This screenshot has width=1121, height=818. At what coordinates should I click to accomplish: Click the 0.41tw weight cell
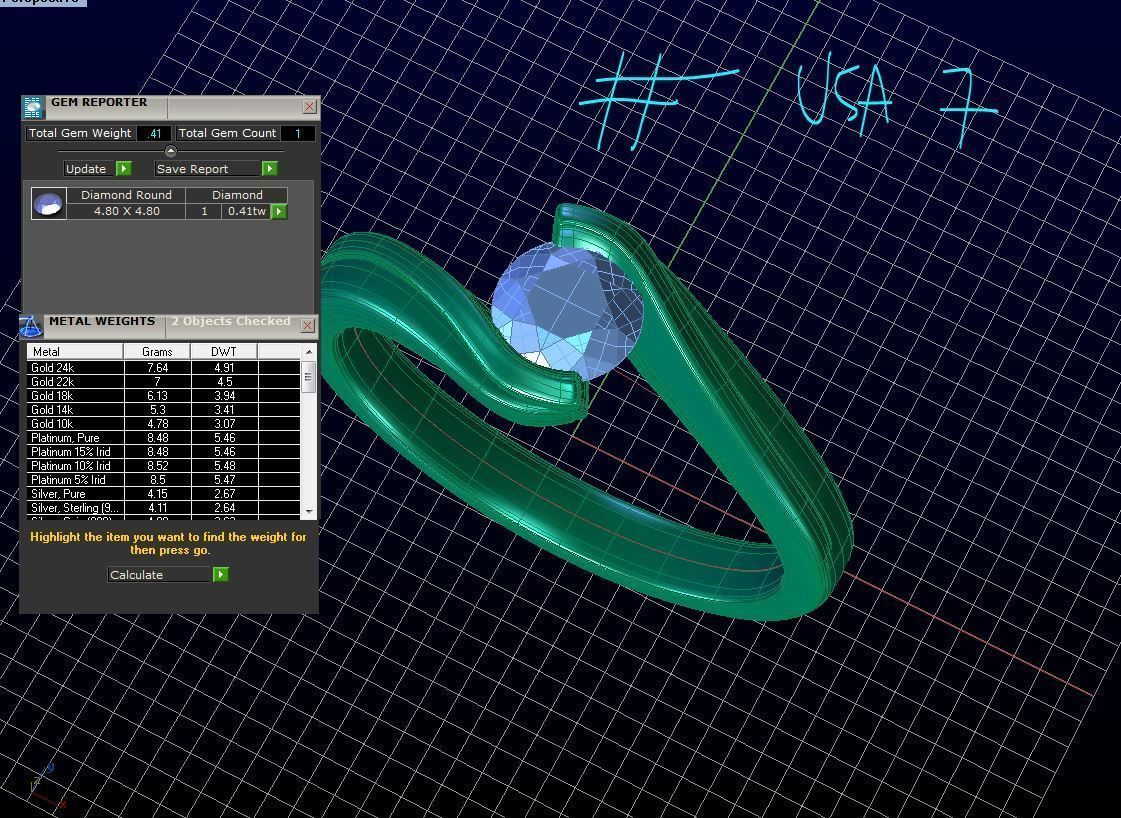tap(247, 212)
